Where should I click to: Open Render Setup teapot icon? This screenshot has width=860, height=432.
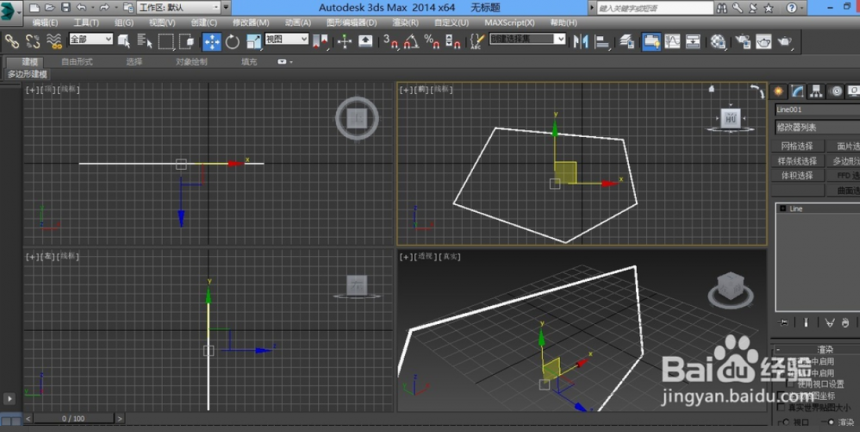coord(743,41)
